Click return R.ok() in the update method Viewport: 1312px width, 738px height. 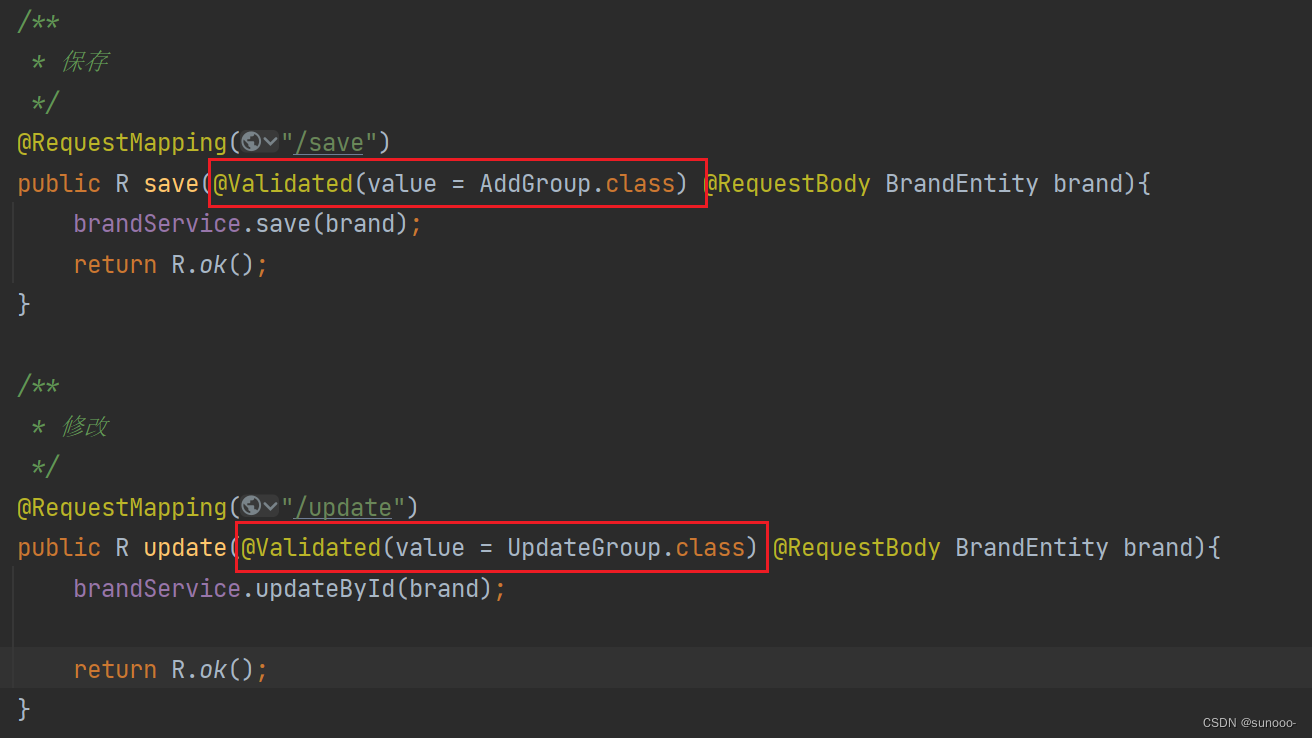click(171, 670)
